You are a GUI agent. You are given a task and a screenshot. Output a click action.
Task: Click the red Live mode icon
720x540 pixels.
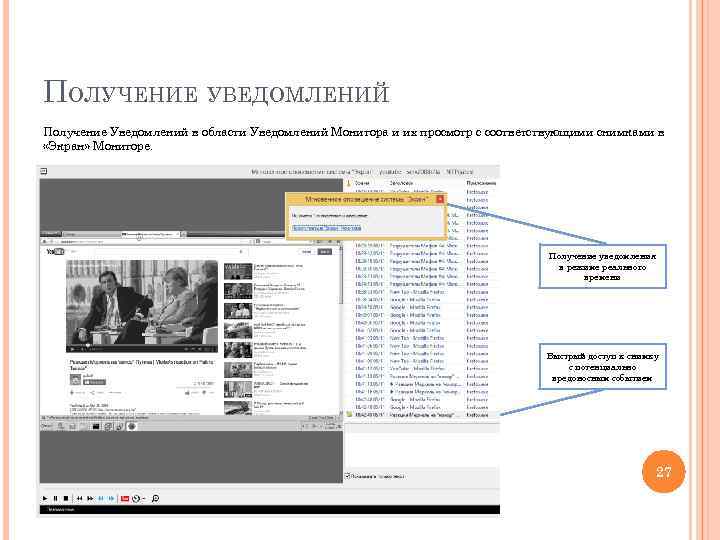(124, 498)
